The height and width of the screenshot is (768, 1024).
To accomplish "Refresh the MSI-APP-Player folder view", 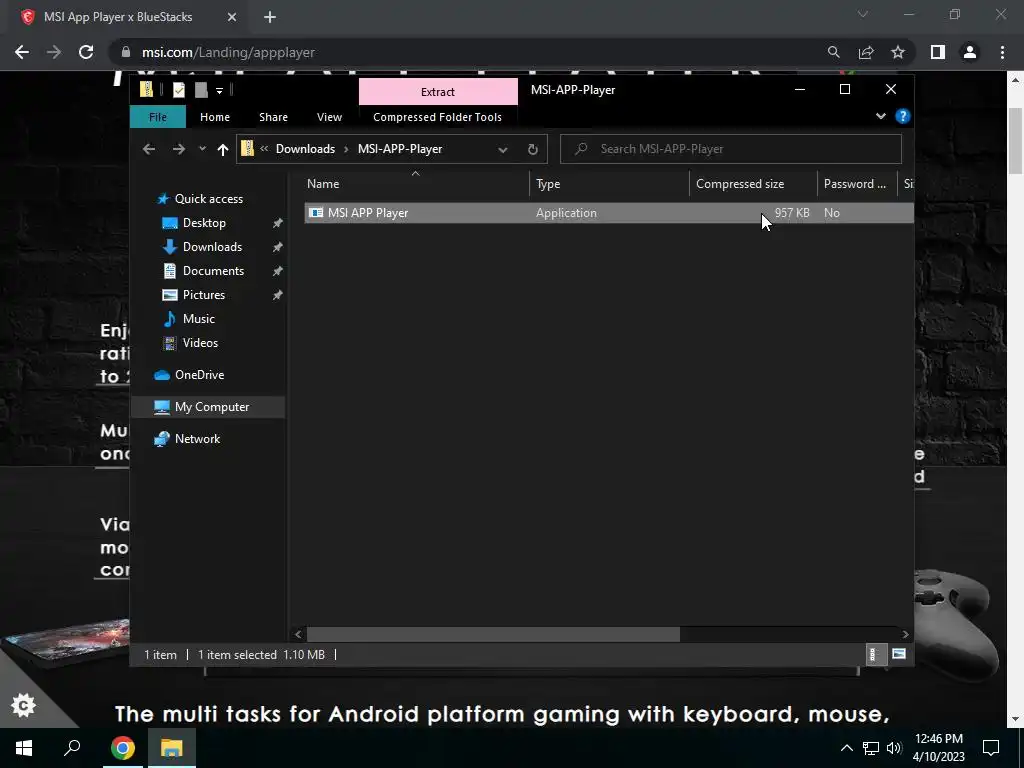I will pos(533,150).
